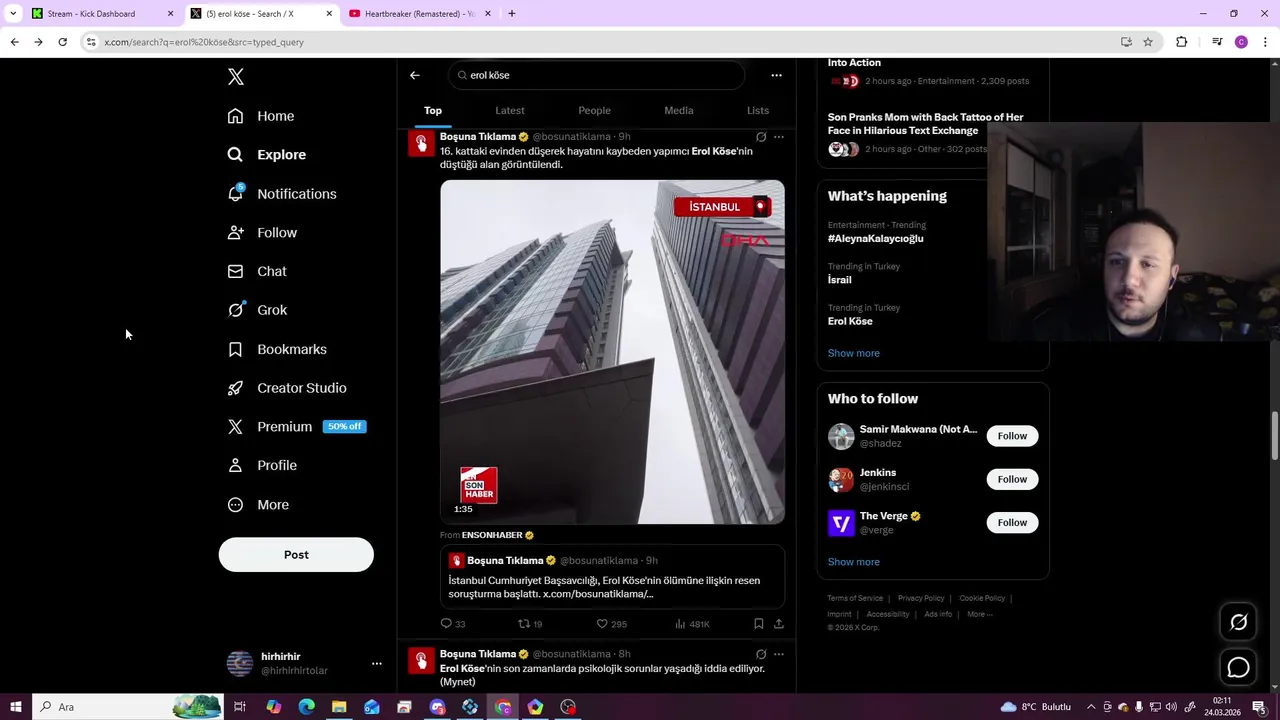Click the Post button
This screenshot has width=1280, height=720.
(296, 555)
